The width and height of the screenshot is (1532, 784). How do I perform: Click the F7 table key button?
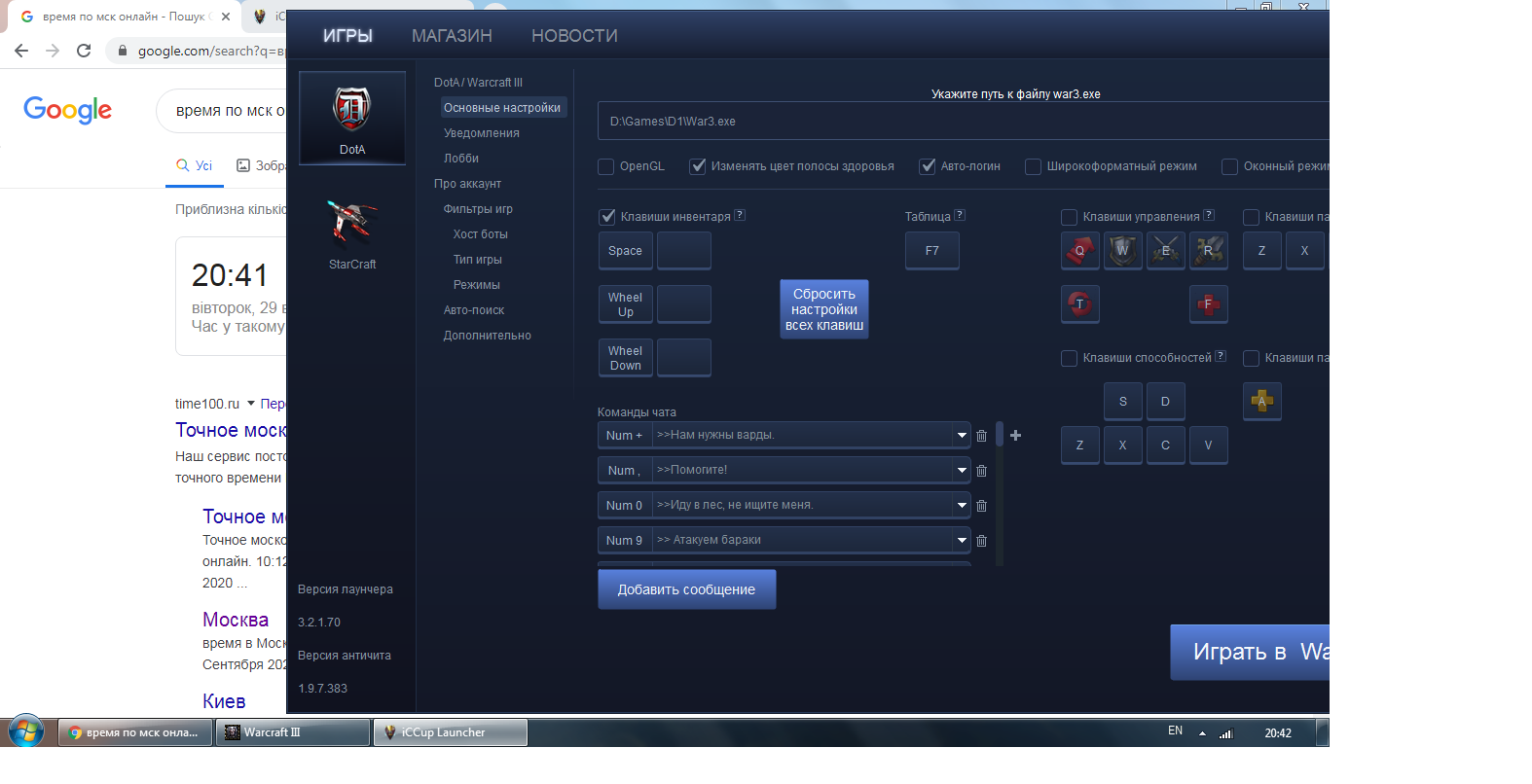(x=932, y=251)
